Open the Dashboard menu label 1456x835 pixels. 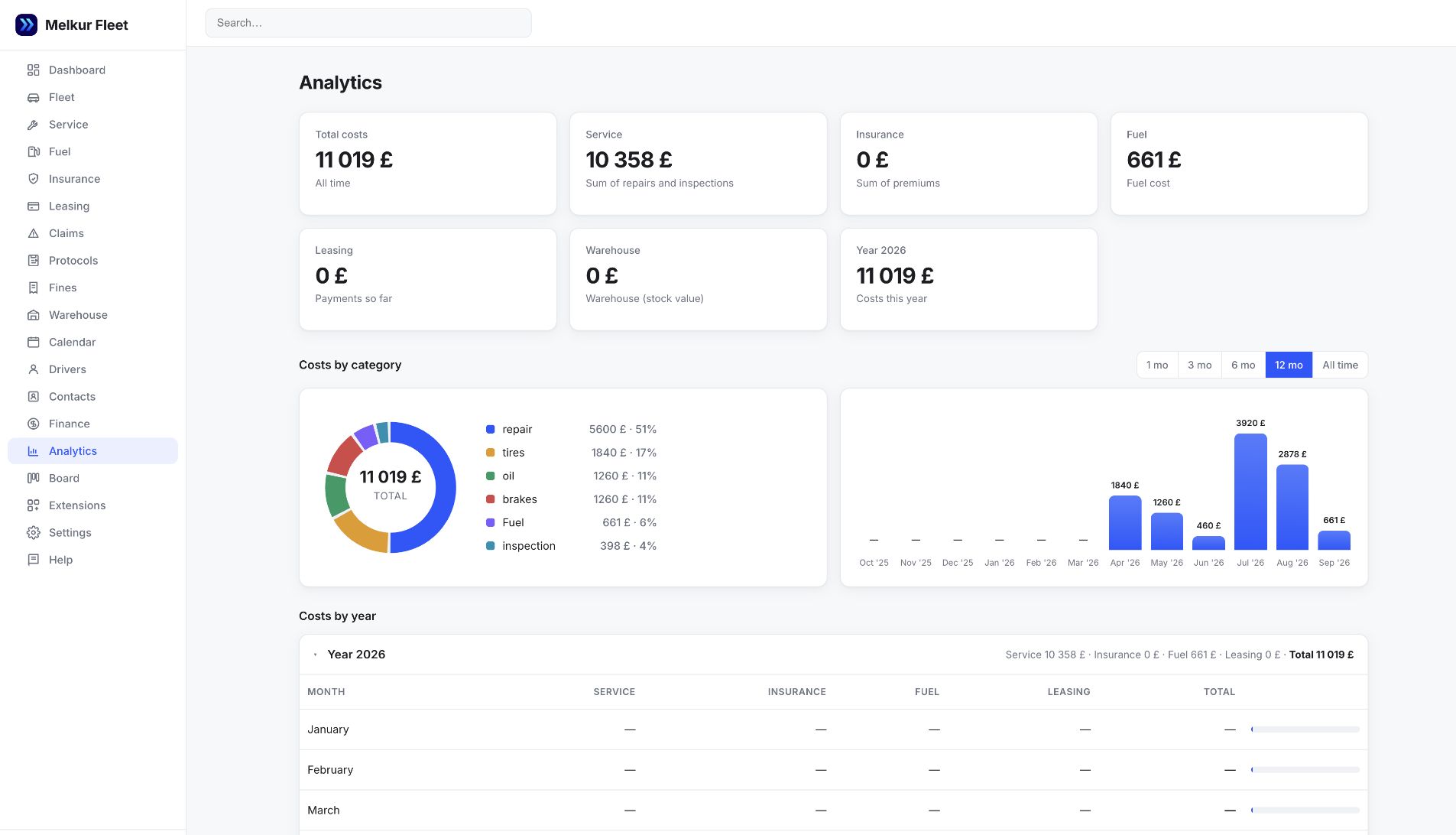click(x=77, y=70)
